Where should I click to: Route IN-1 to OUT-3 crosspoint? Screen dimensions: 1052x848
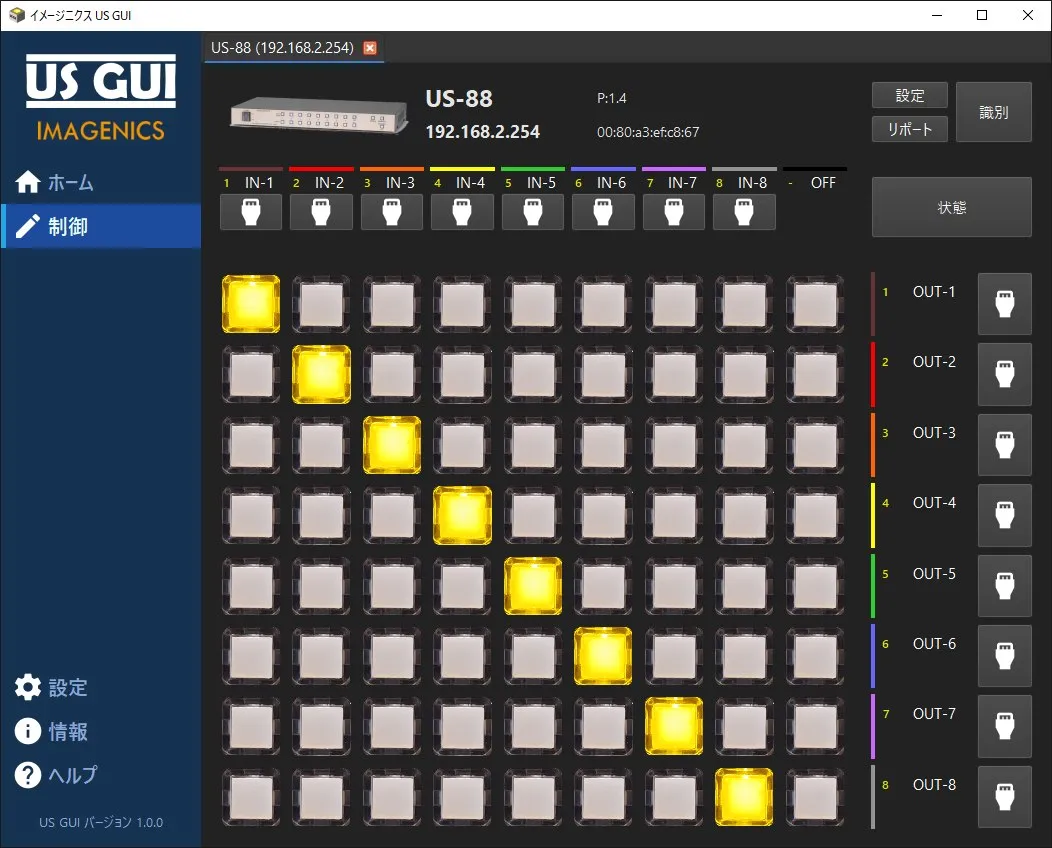pyautogui.click(x=251, y=445)
